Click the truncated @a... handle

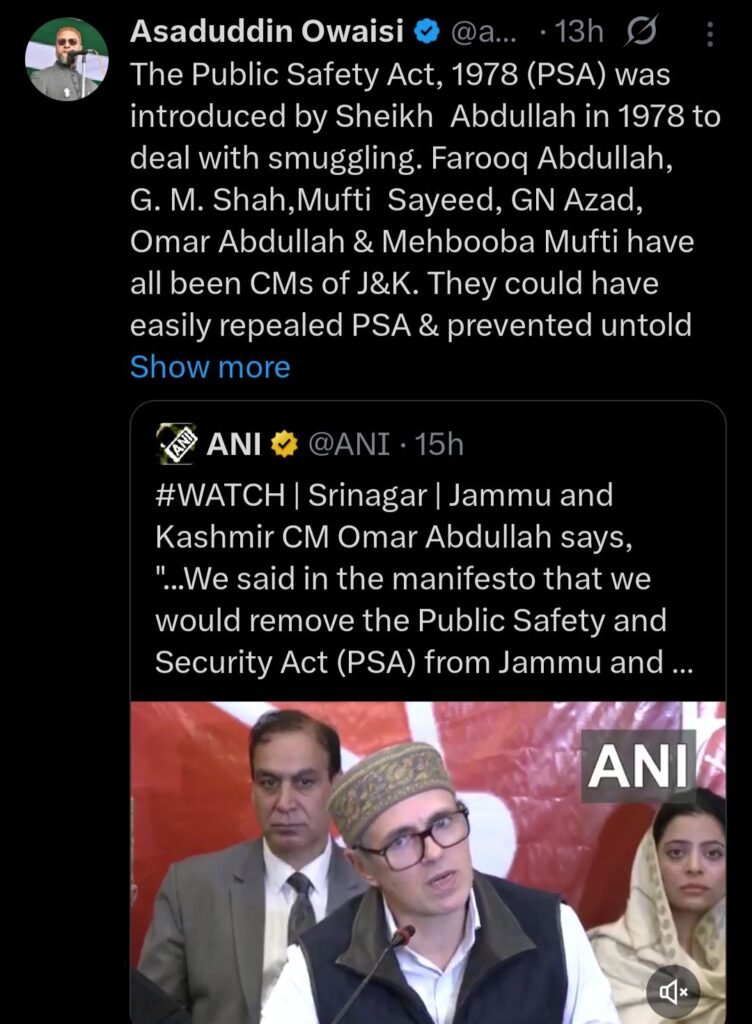(x=486, y=33)
